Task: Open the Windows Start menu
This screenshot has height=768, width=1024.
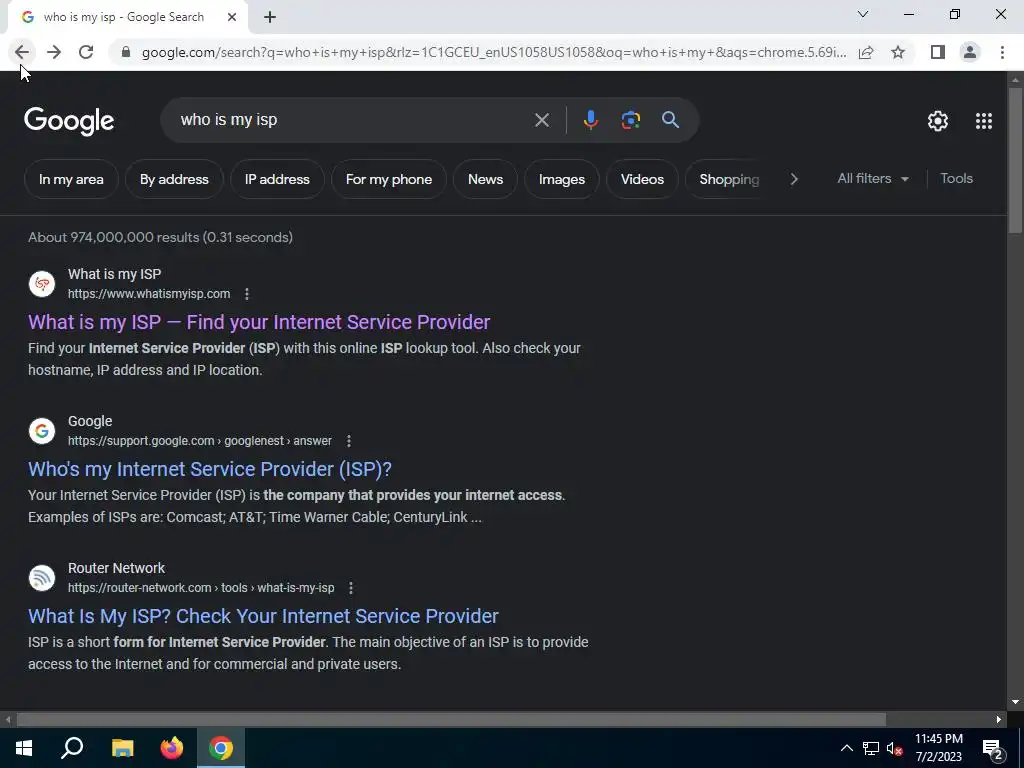Action: point(24,748)
